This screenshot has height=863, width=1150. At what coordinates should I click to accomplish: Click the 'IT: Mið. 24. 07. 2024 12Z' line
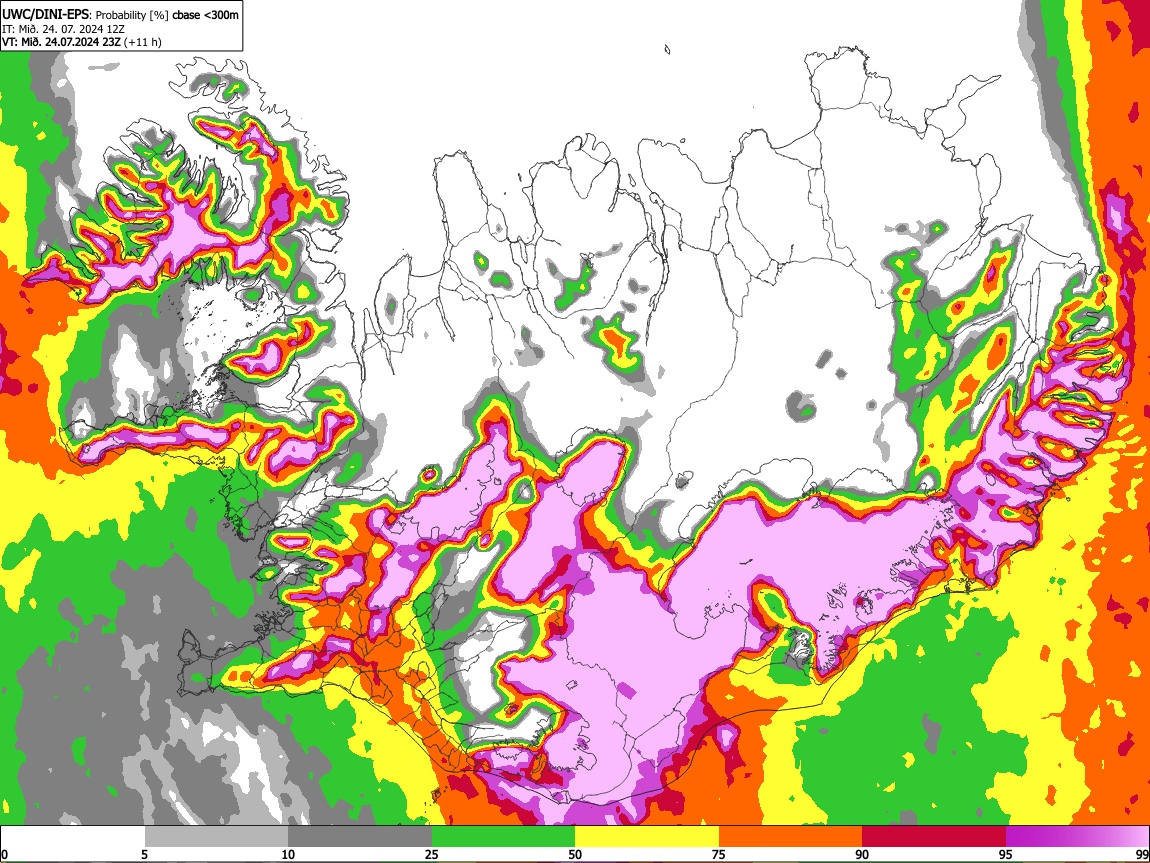(x=63, y=29)
